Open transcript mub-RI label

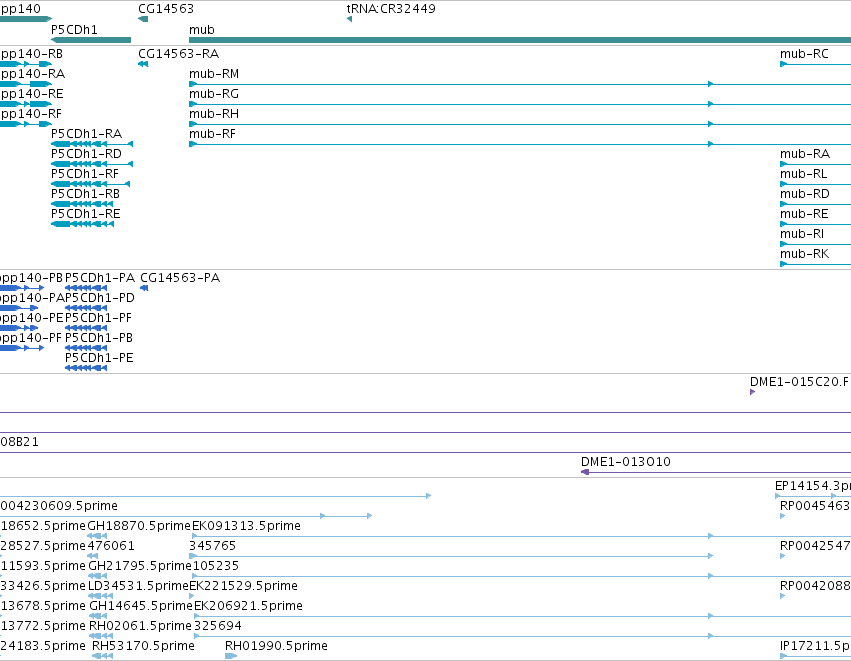pos(802,234)
